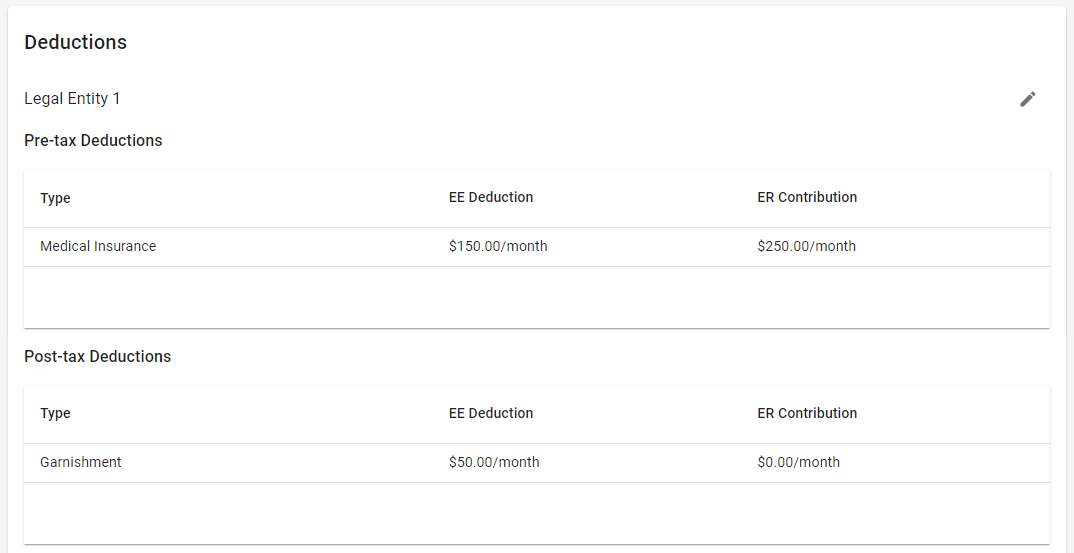
Task: Click the $50.00/month Garnishment deduction value
Action: [494, 462]
